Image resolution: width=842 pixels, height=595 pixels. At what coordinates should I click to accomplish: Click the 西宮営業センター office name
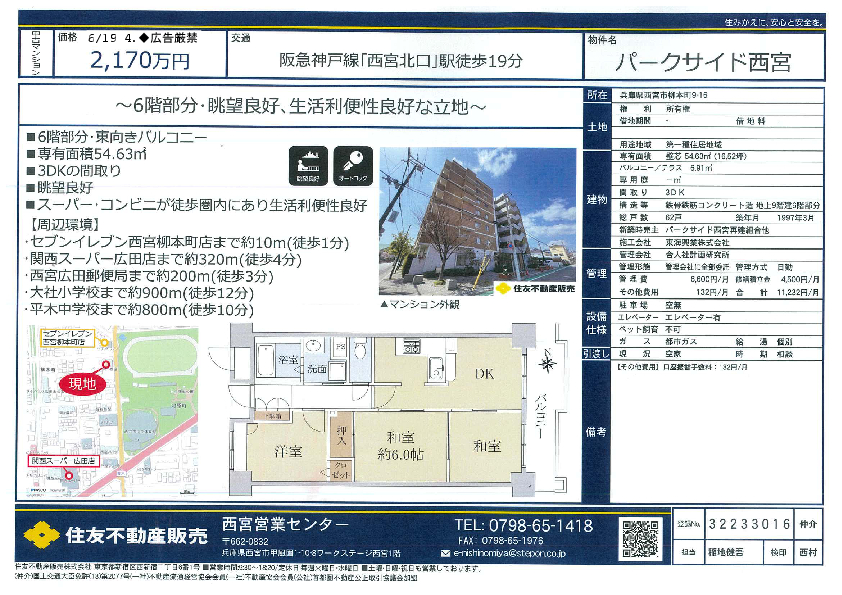[x=285, y=525]
